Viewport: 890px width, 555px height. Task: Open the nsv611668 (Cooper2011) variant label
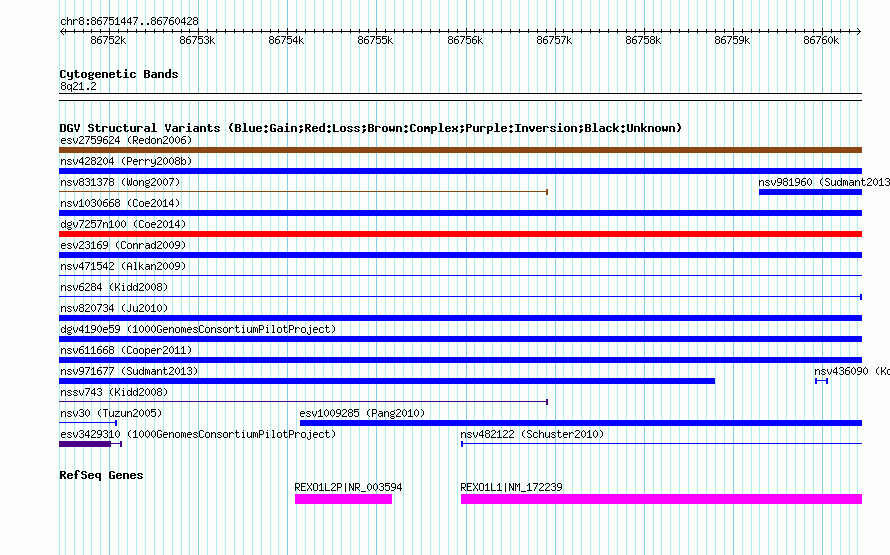tap(126, 350)
